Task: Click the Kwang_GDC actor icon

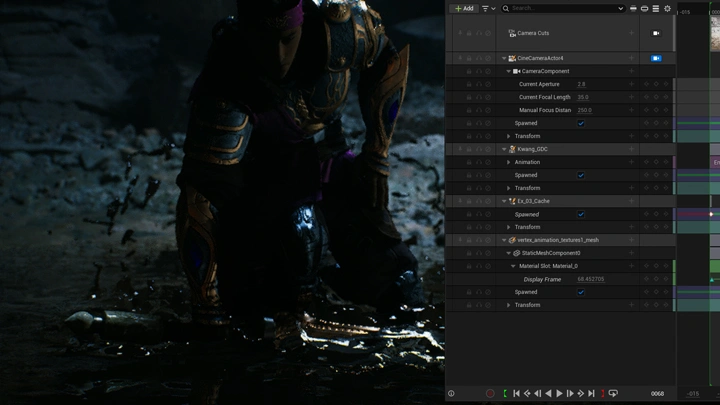Action: point(512,149)
